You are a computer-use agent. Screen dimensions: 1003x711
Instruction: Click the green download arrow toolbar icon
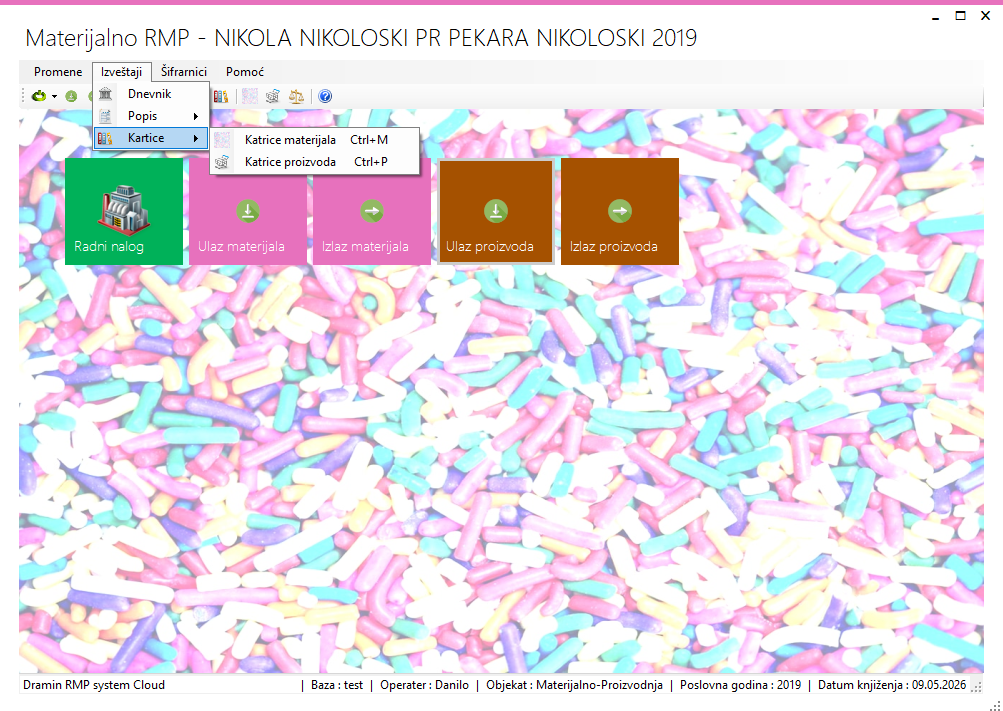71,96
